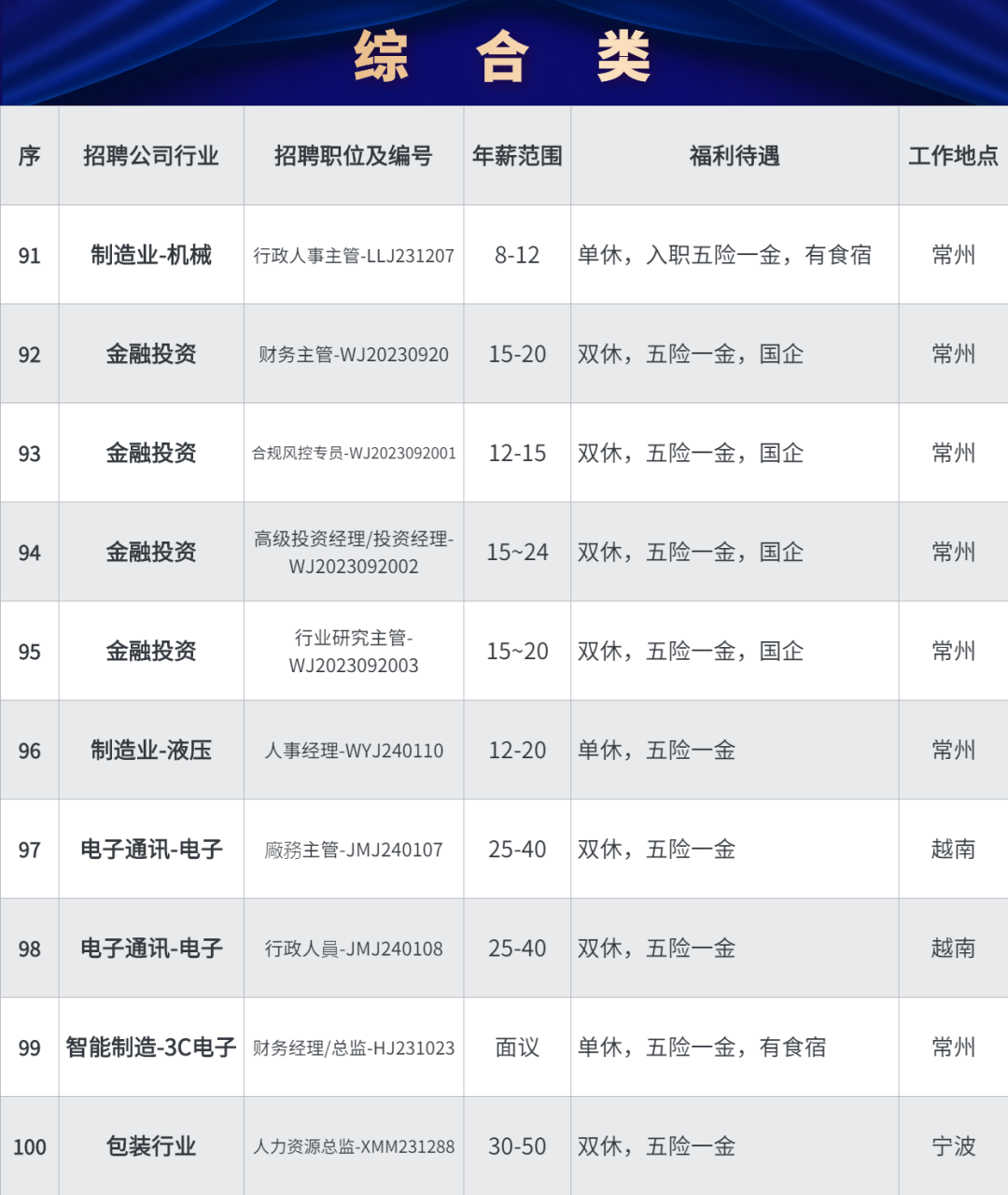This screenshot has height=1195, width=1008.
Task: Click 双休，五险一金，国企 in row 93
Action: 691,453
